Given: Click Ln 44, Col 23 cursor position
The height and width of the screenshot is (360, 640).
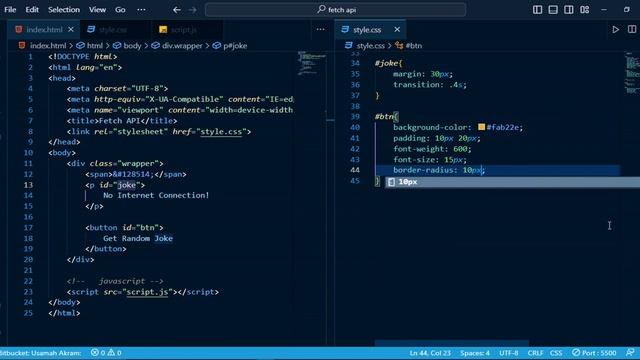Looking at the screenshot, I should tap(430, 353).
